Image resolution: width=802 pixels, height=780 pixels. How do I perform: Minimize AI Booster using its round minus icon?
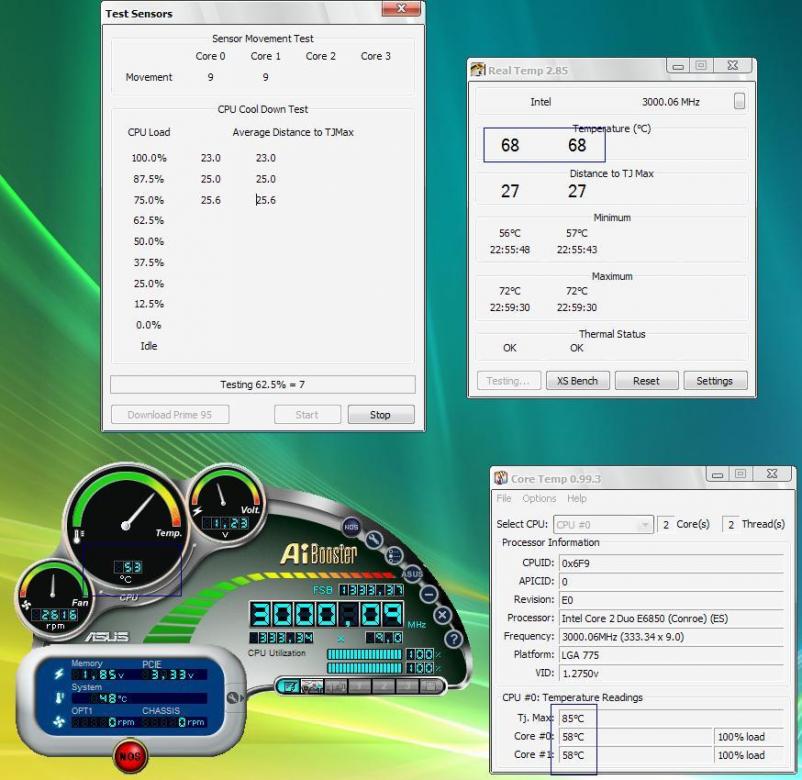(429, 594)
